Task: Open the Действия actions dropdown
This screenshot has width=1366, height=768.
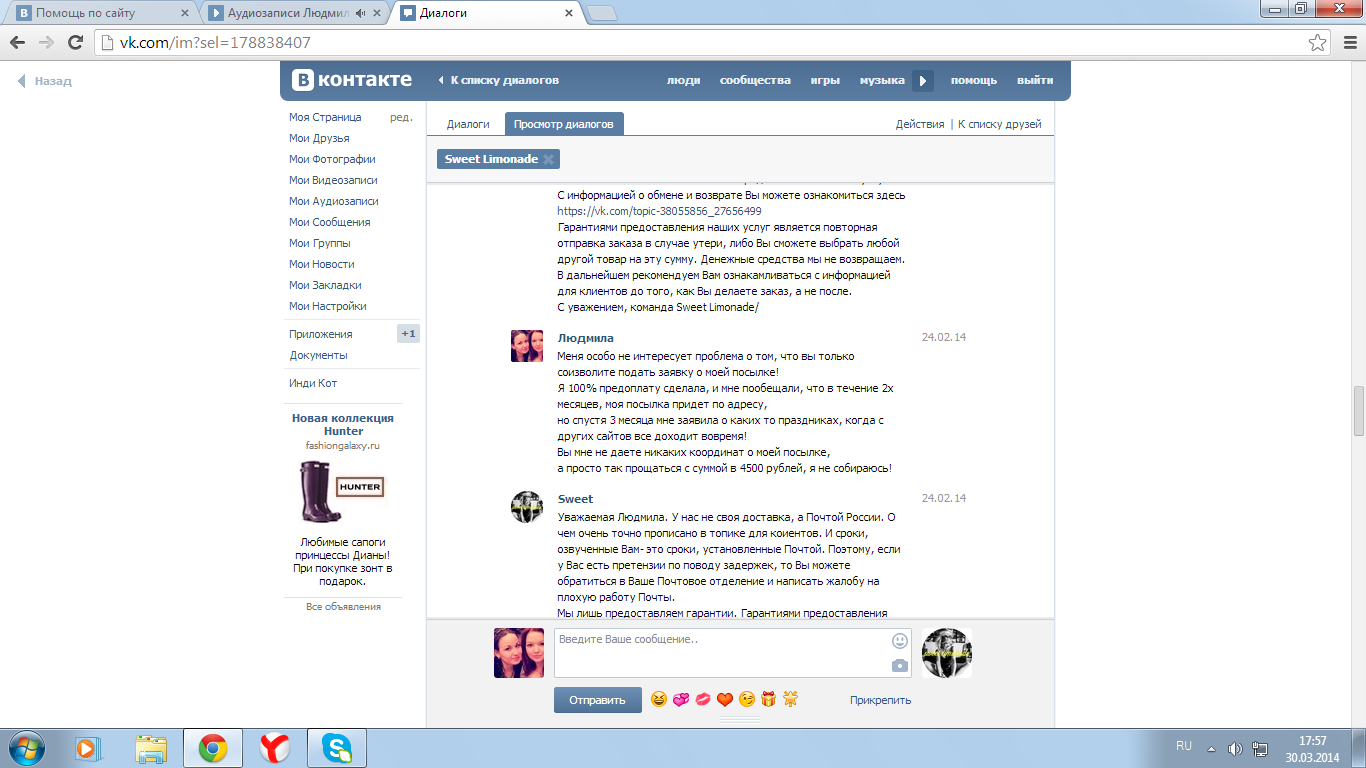Action: [x=919, y=124]
